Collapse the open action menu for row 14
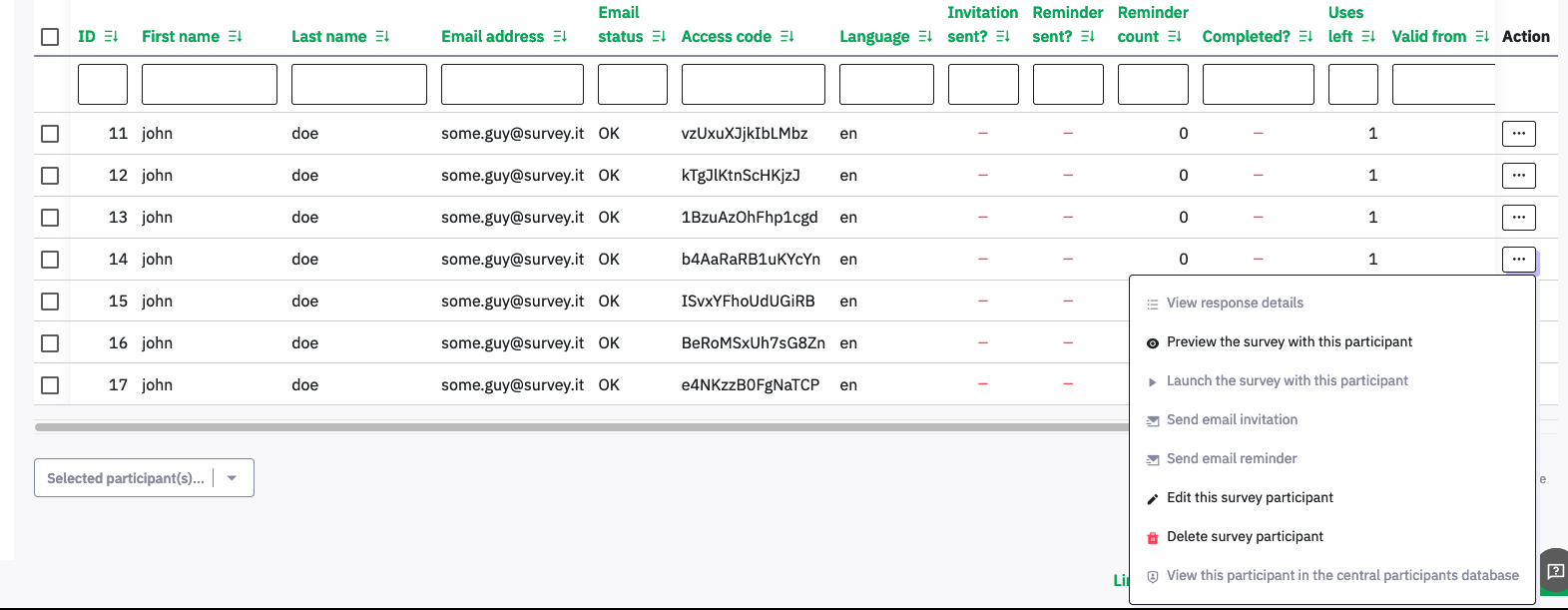Image resolution: width=1568 pixels, height=610 pixels. click(x=1518, y=260)
